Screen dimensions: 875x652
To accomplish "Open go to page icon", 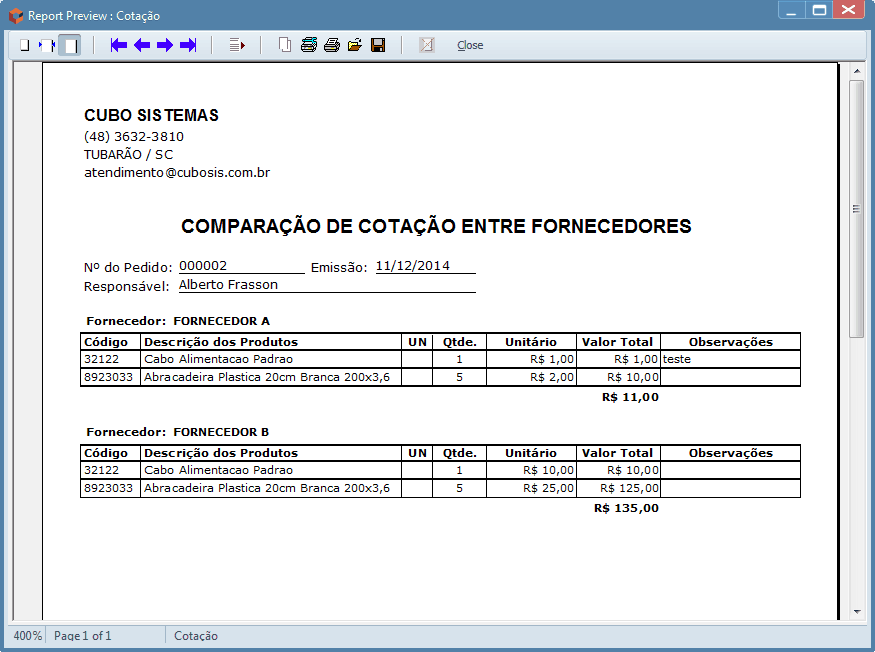I will pyautogui.click(x=237, y=45).
